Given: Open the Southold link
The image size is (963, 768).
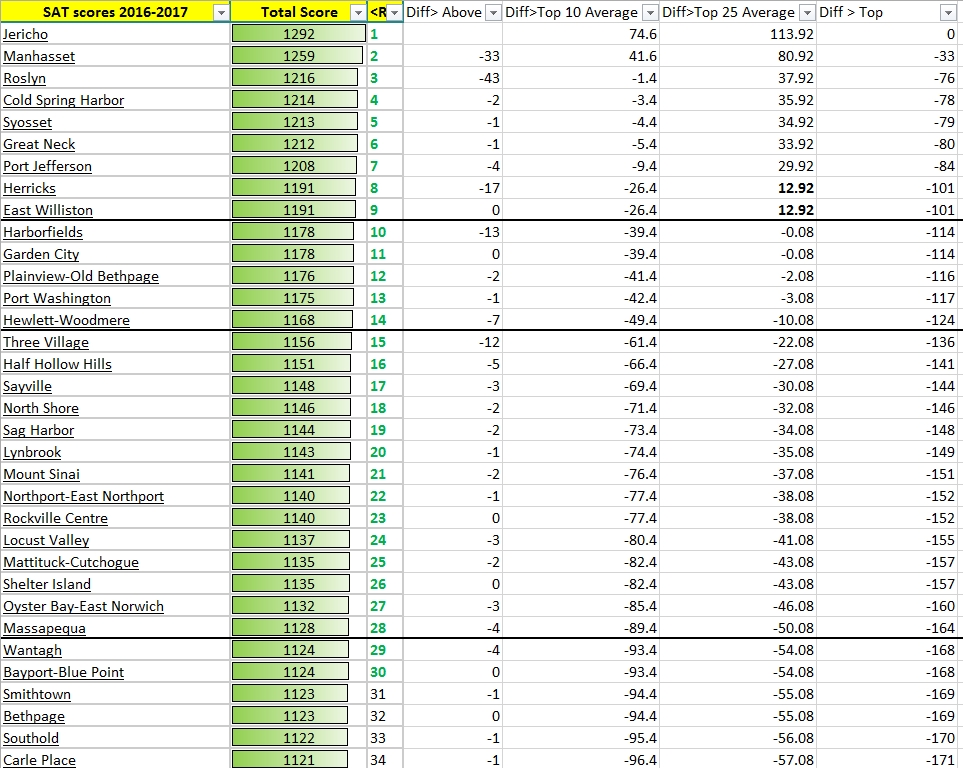Looking at the screenshot, I should click(31, 739).
